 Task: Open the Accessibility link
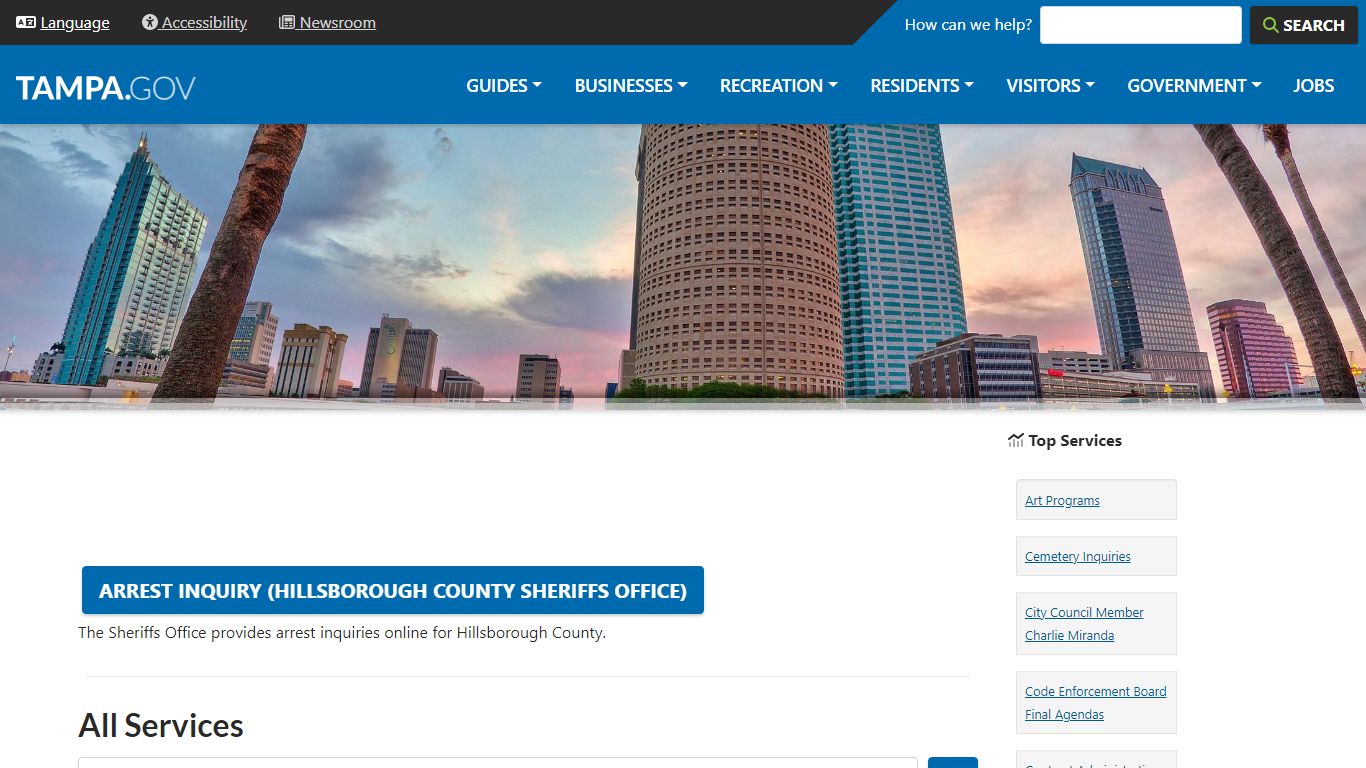pyautogui.click(x=204, y=23)
